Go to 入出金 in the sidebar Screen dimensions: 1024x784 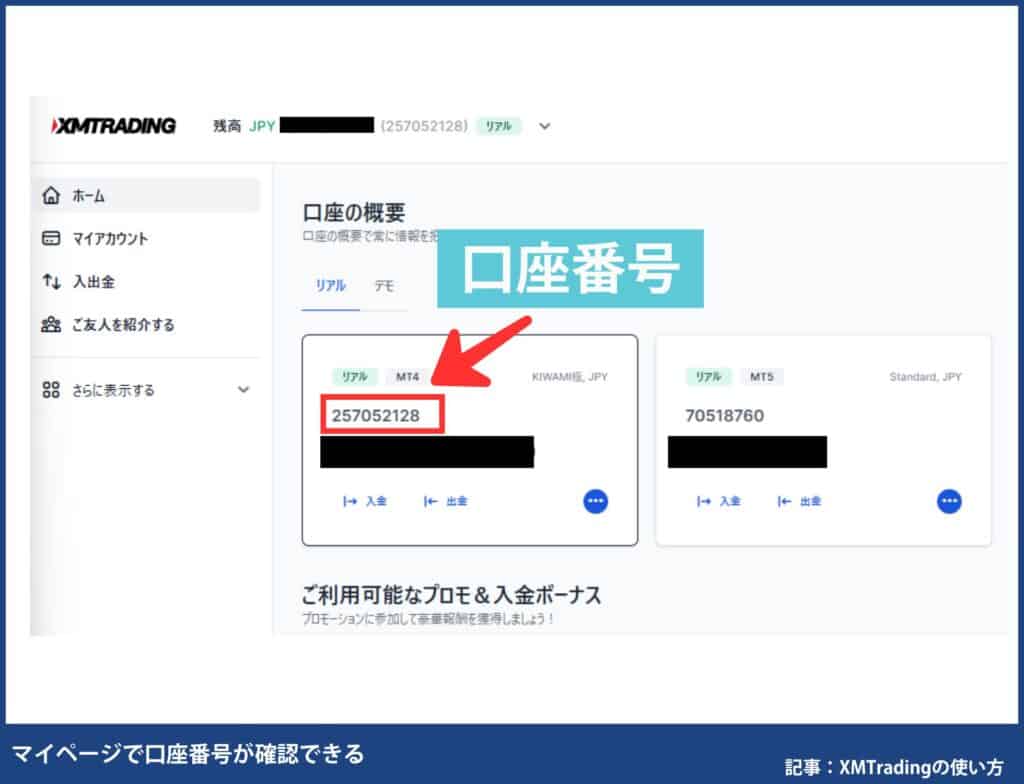pos(93,282)
